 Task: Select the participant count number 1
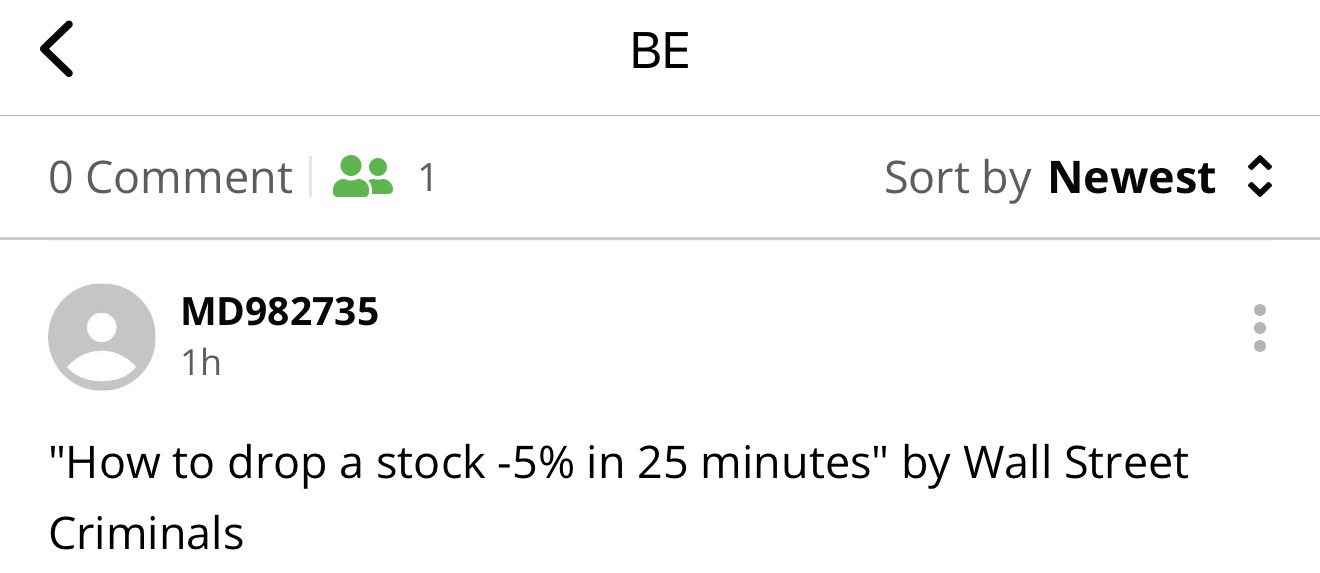pyautogui.click(x=427, y=178)
